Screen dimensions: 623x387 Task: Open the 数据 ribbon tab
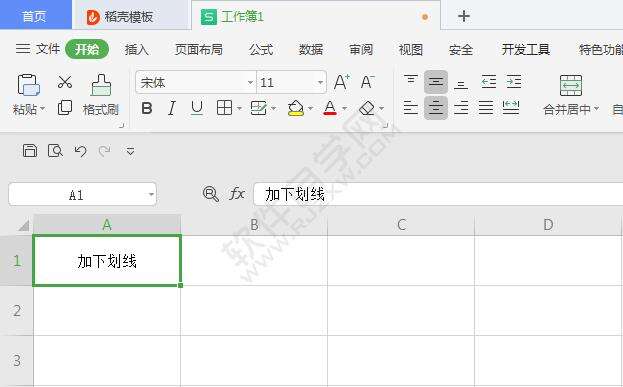(x=311, y=50)
